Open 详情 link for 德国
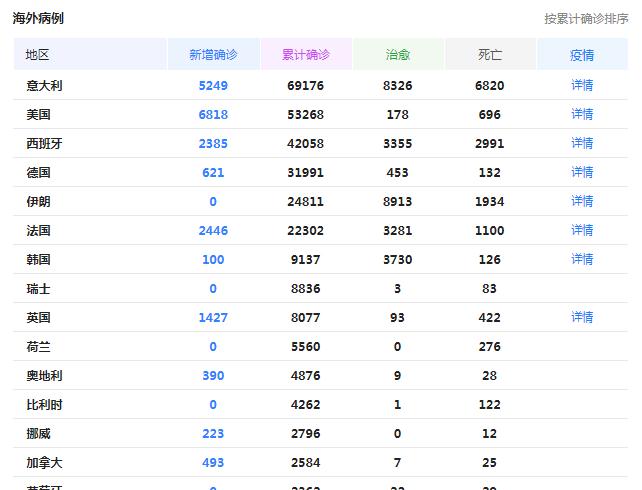642x490 pixels. (x=582, y=172)
